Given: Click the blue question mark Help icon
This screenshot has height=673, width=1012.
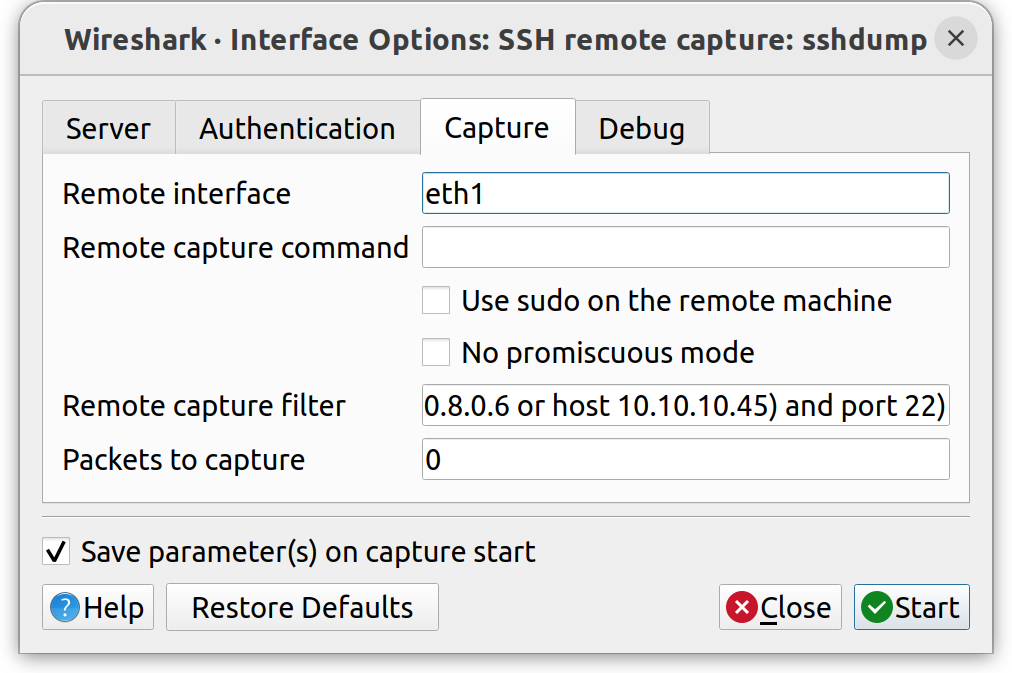Looking at the screenshot, I should click(x=65, y=608).
